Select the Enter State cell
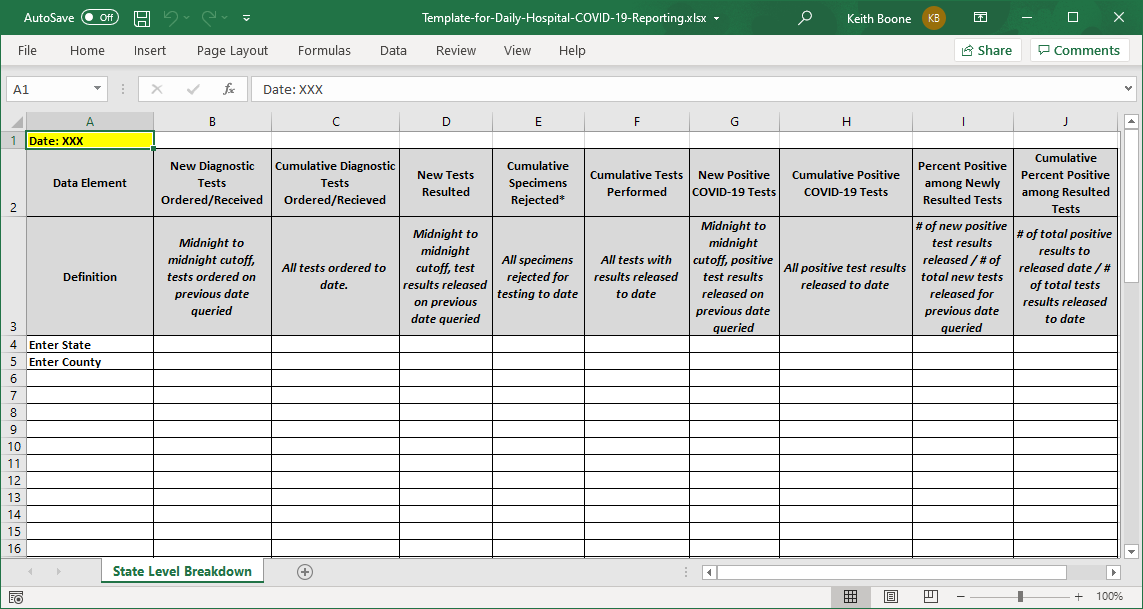The image size is (1143, 609). [x=90, y=344]
